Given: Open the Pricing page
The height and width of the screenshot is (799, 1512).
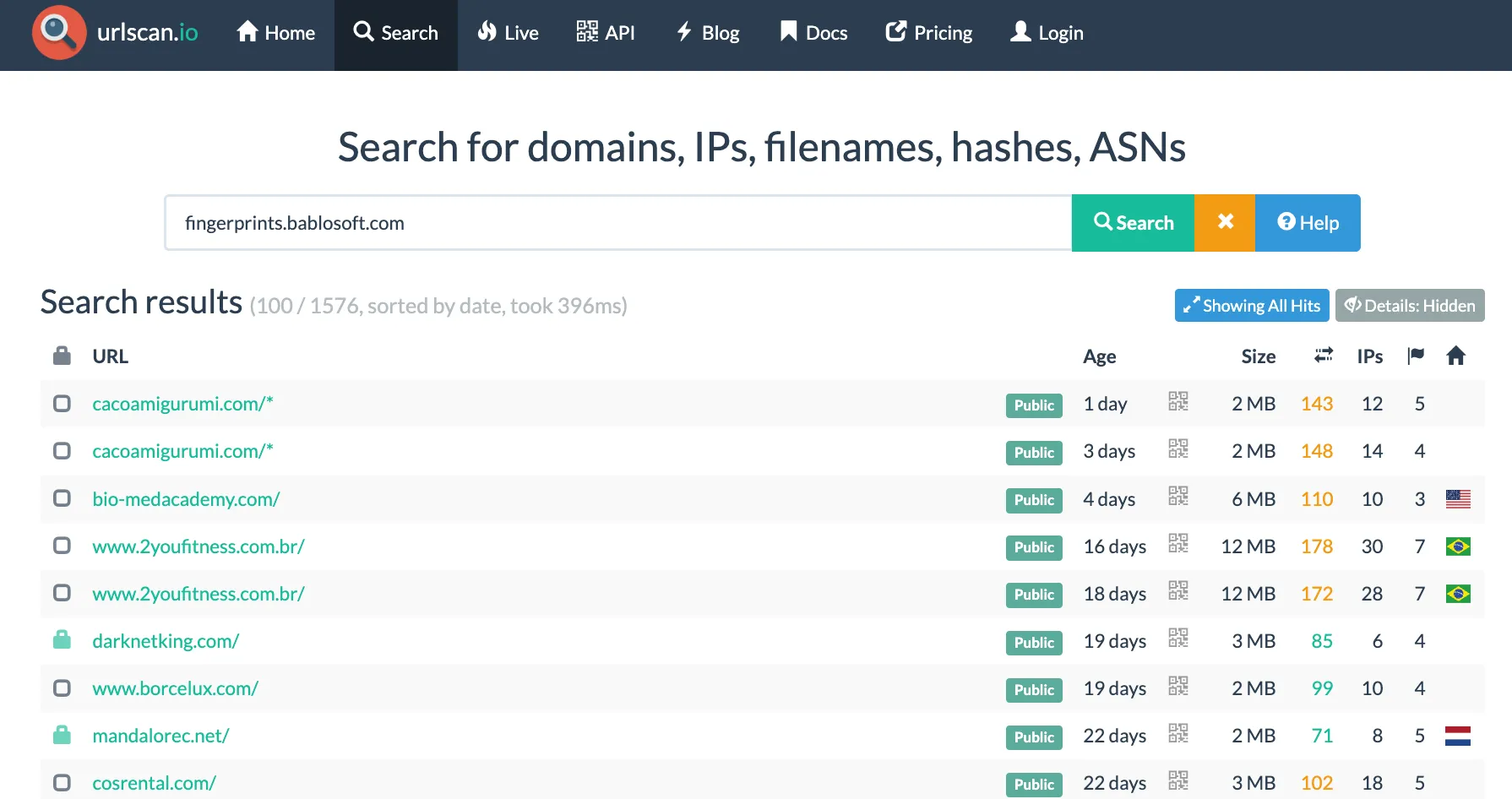Looking at the screenshot, I should click(x=928, y=32).
